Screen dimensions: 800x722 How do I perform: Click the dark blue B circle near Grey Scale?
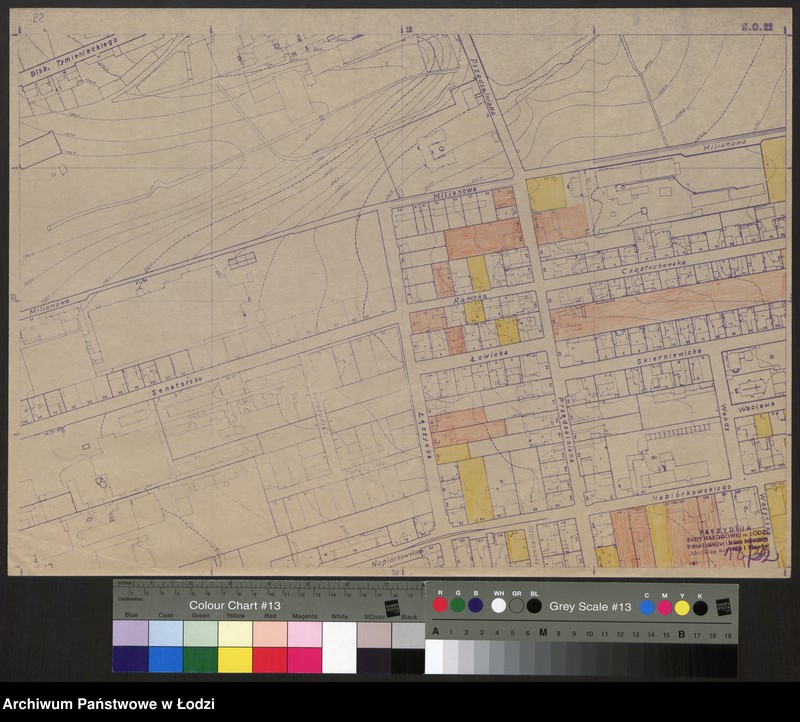coord(476,605)
